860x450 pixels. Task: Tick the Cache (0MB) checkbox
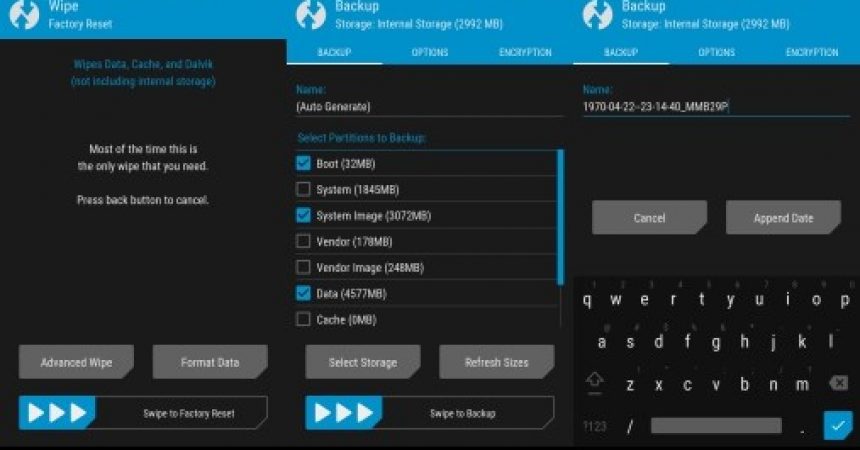[303, 320]
